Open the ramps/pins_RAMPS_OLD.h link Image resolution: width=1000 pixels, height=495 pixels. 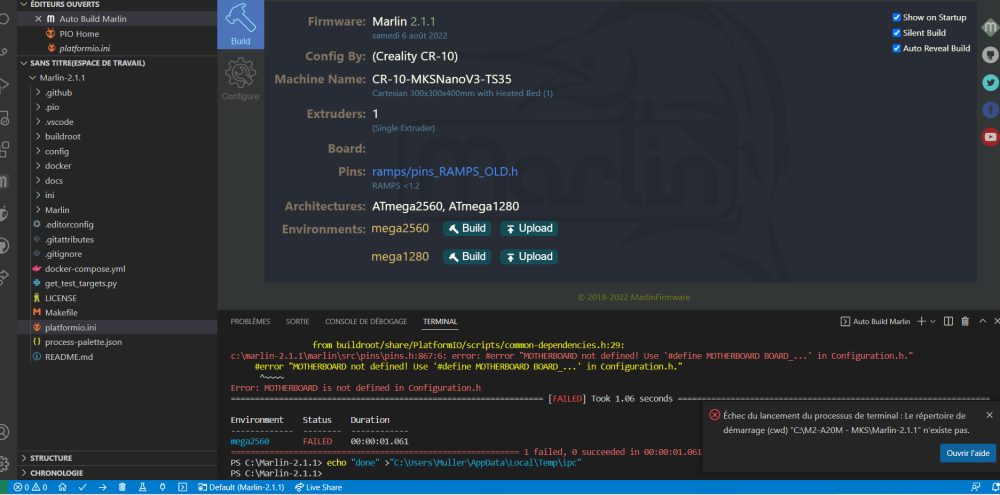[445, 172]
